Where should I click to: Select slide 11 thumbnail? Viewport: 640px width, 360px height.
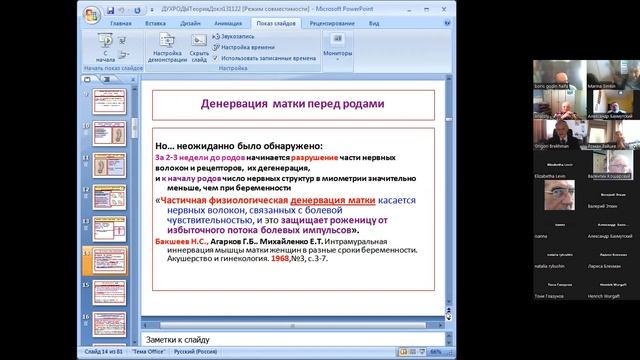tap(109, 165)
